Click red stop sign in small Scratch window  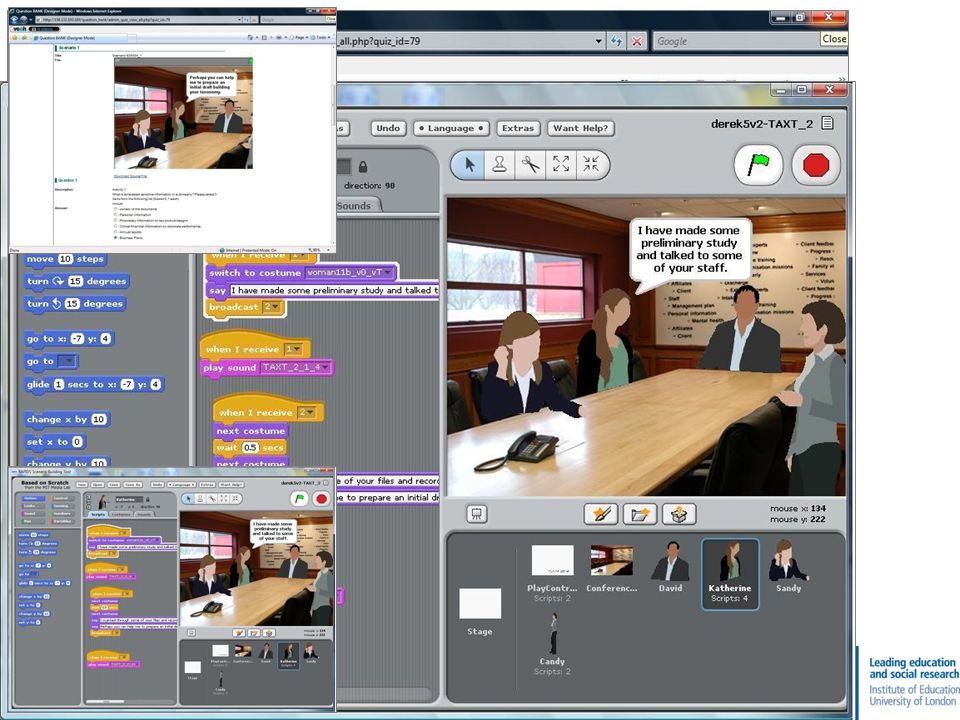click(x=321, y=498)
